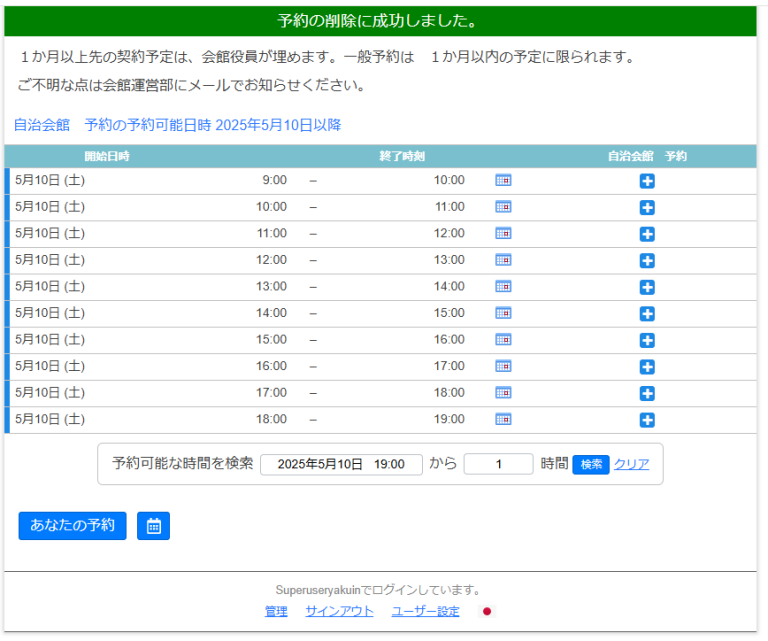Click the calendar icon for the 17:00–18:00 row
Viewport: 768px width, 641px height.
(x=503, y=393)
